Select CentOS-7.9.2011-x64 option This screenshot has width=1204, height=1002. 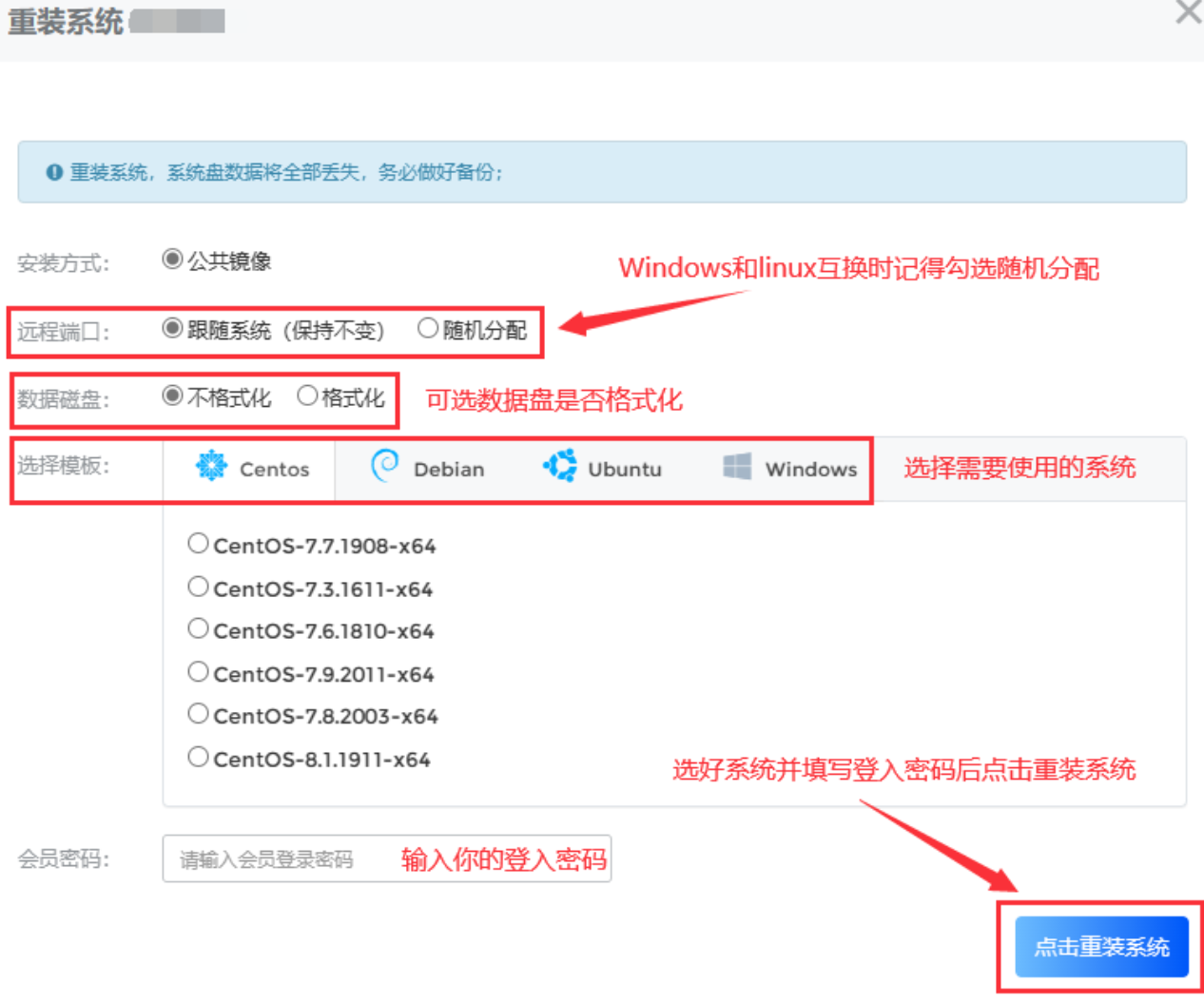pos(198,672)
